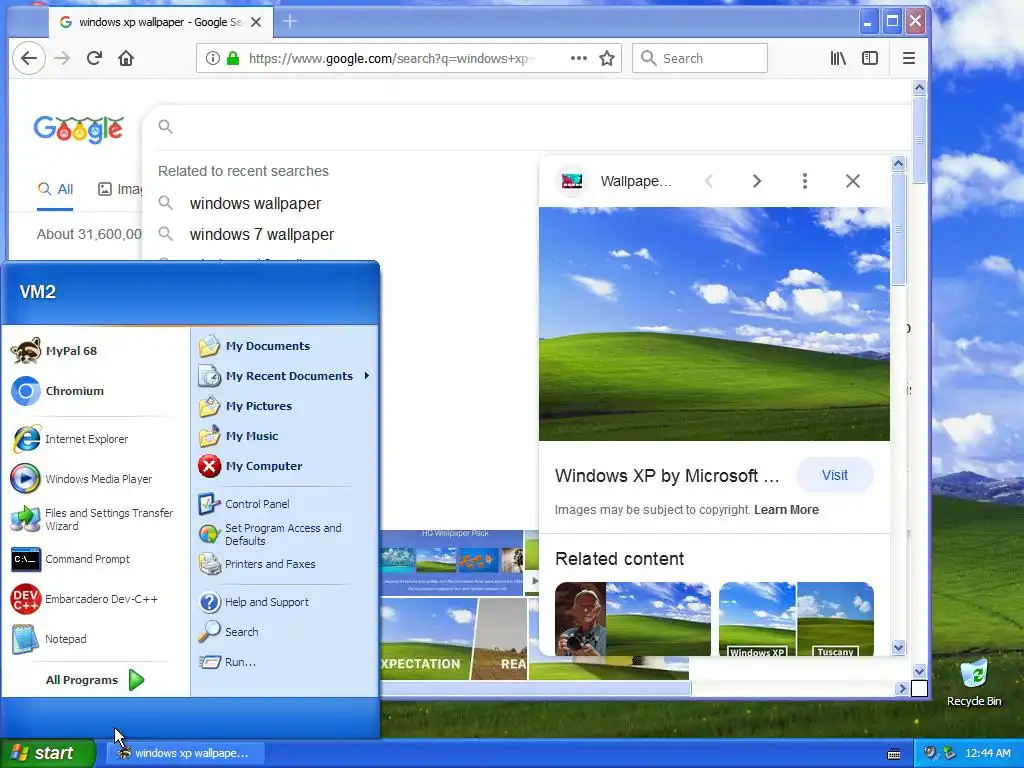Go to previous image in preview panel
Screen dimensions: 1024x768
pyautogui.click(x=709, y=181)
